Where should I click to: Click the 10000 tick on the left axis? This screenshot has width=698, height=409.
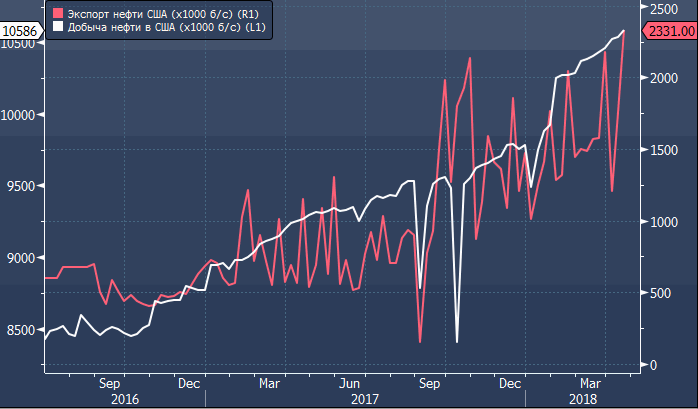click(17, 114)
